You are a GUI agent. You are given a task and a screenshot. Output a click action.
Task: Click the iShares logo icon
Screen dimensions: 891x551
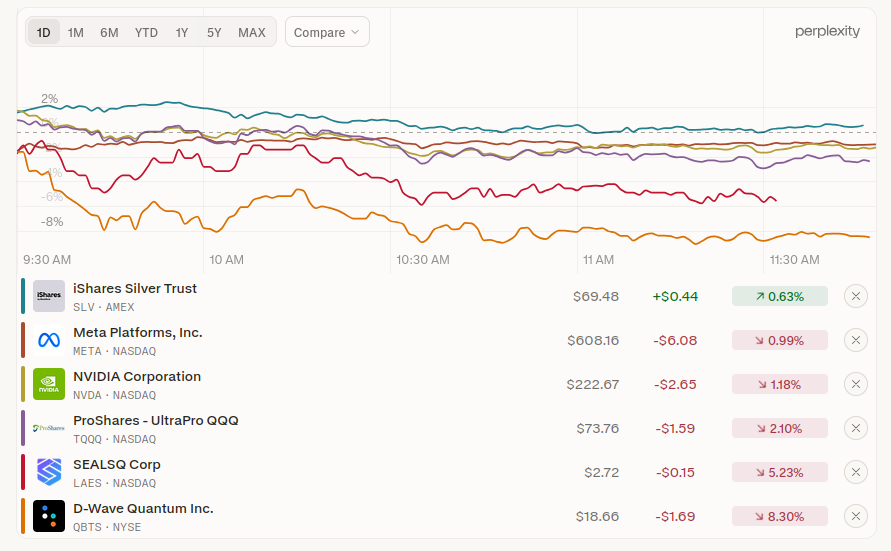[x=49, y=296]
